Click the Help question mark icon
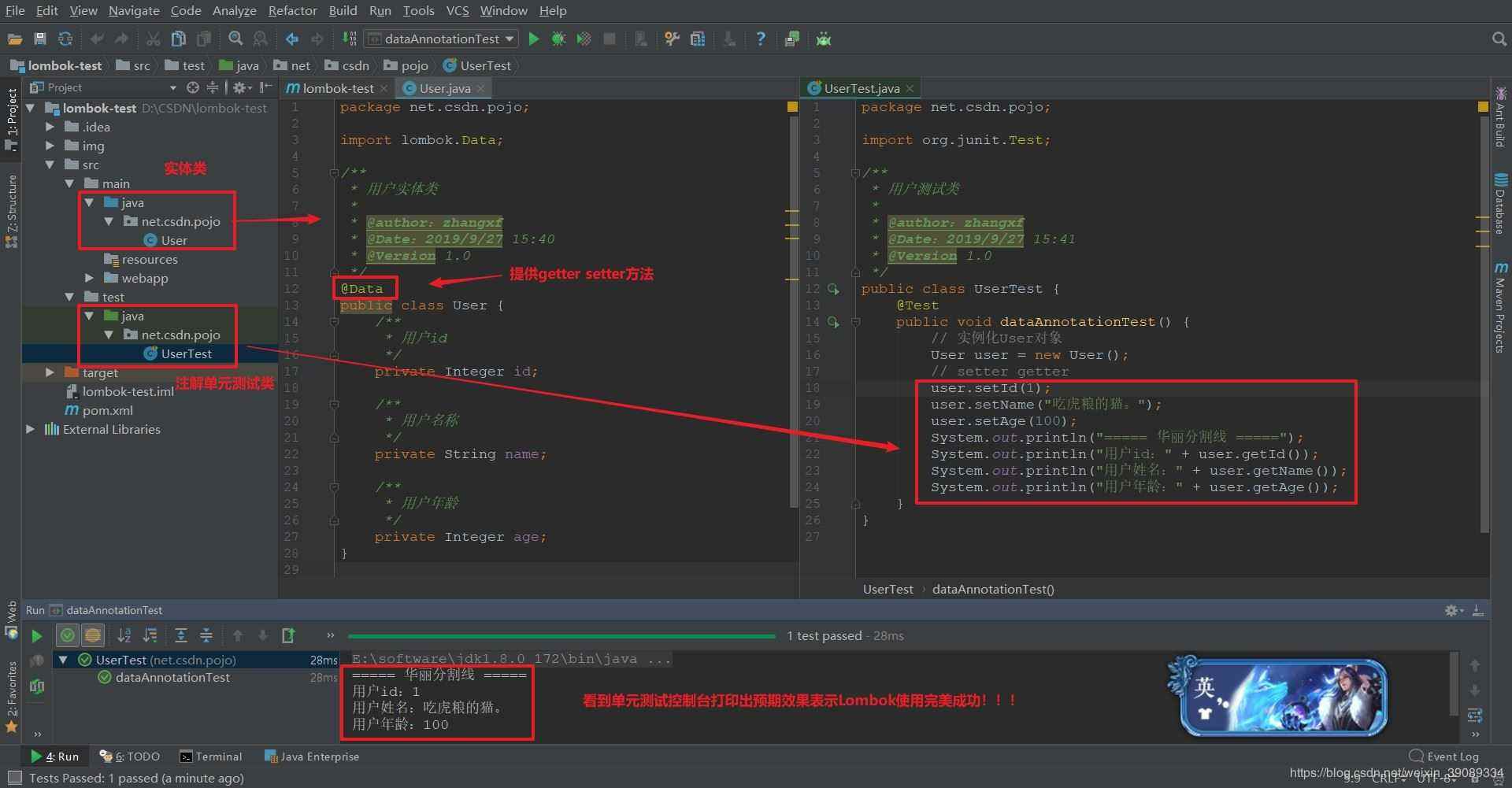The height and width of the screenshot is (788, 1512). click(x=760, y=39)
